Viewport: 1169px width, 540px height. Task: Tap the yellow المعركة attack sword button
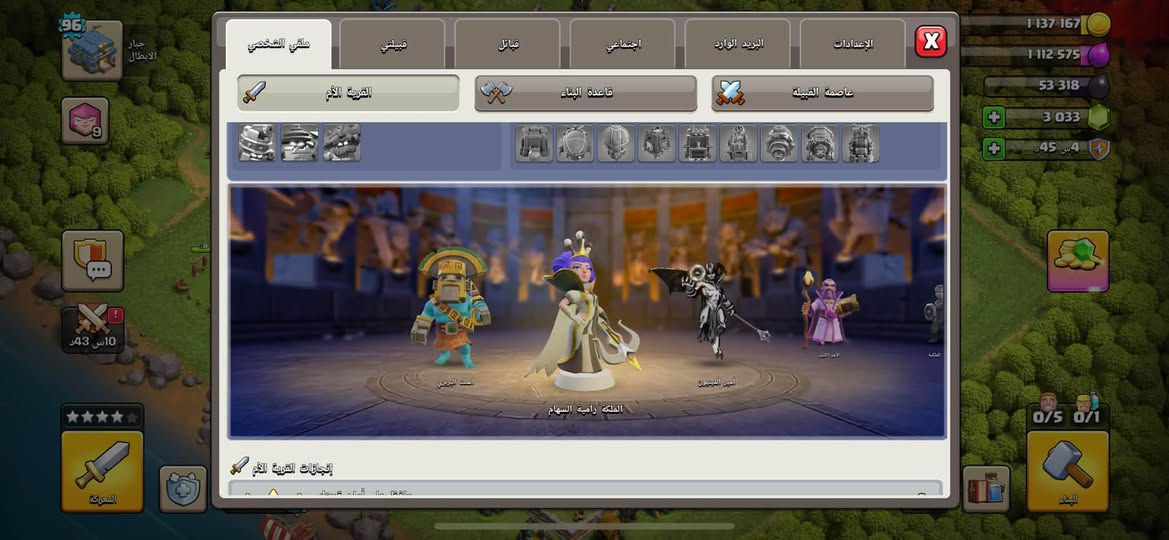coord(102,471)
